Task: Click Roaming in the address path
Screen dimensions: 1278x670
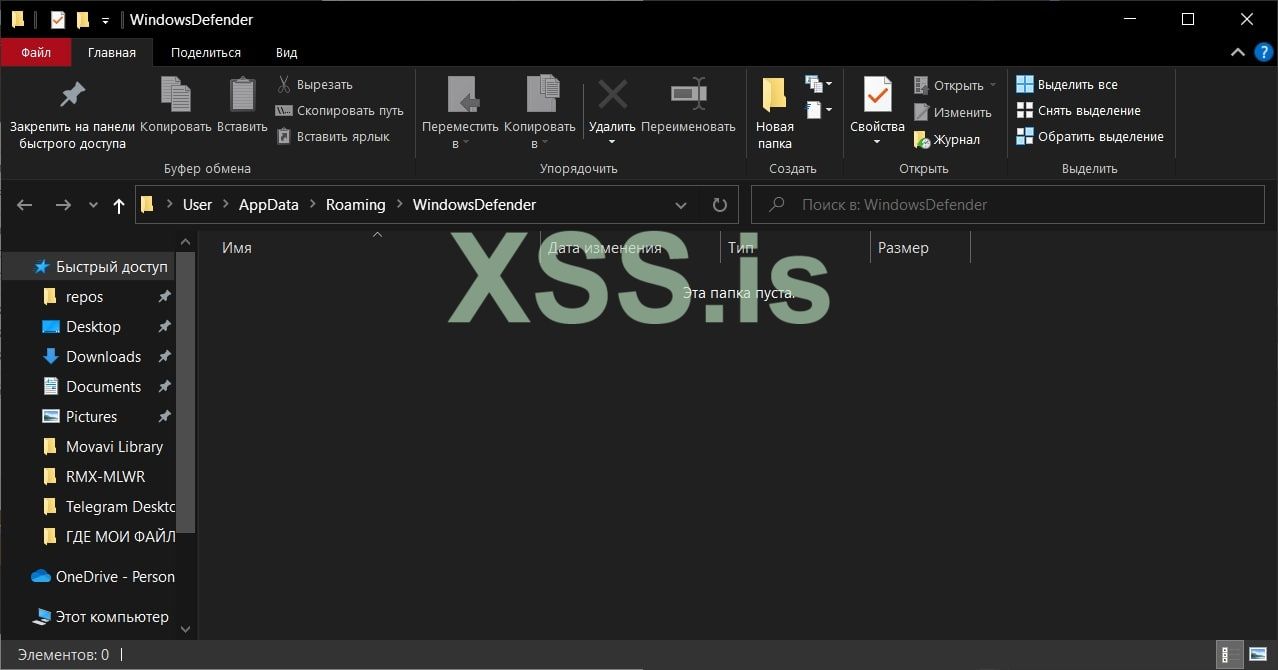Action: tap(355, 205)
